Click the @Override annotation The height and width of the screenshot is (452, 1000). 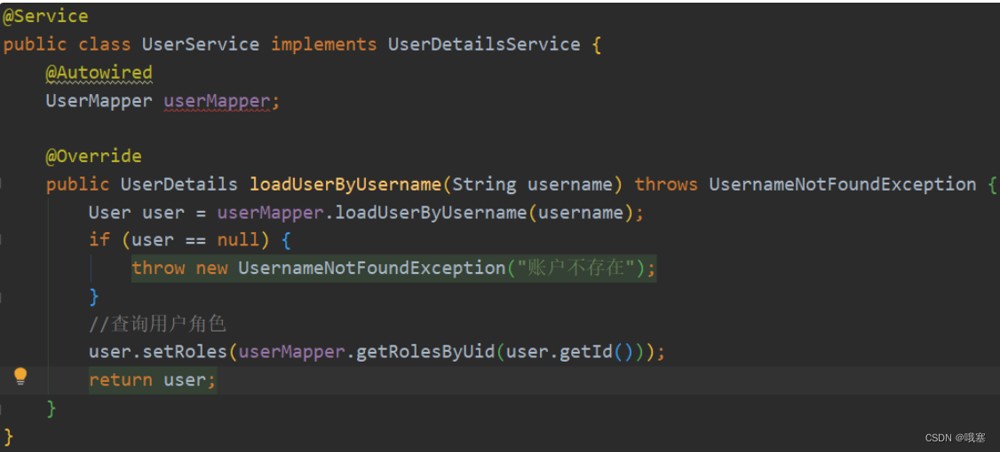pos(94,156)
